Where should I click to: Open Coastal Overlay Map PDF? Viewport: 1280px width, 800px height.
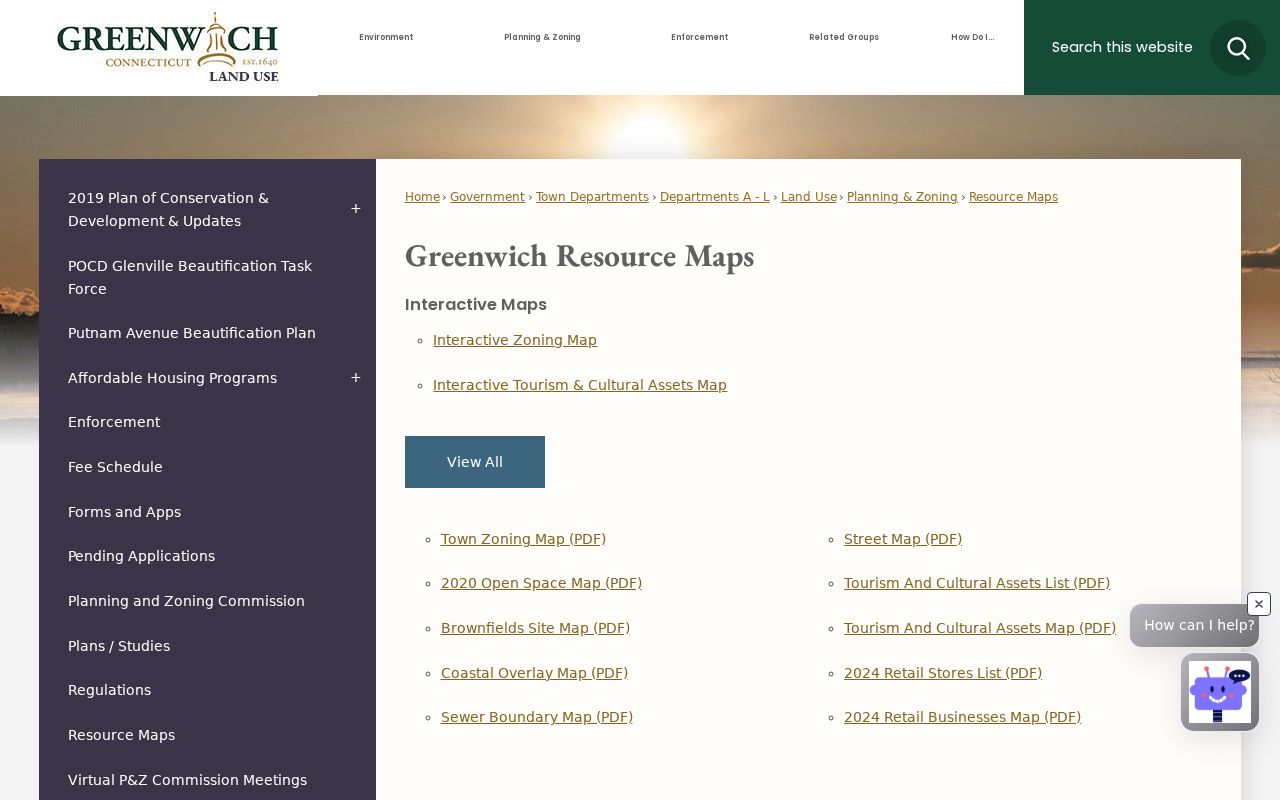pos(534,673)
